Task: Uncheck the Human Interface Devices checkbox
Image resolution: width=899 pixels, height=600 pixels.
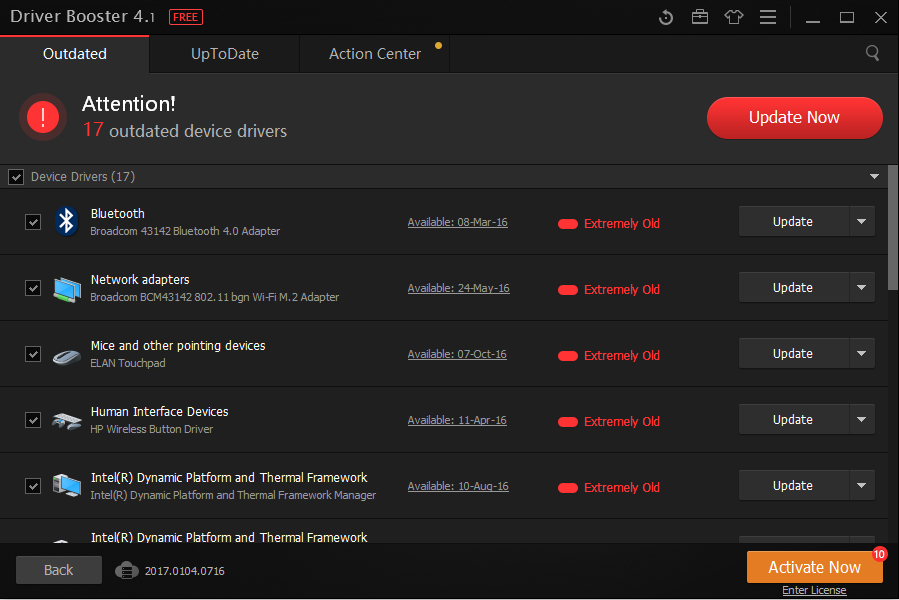Action: (x=33, y=420)
